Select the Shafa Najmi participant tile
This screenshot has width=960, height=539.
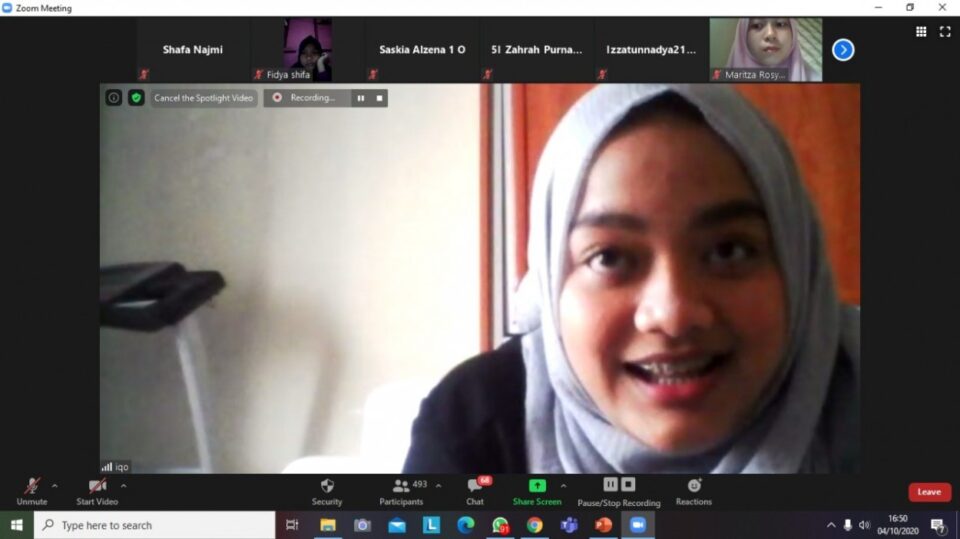point(193,50)
